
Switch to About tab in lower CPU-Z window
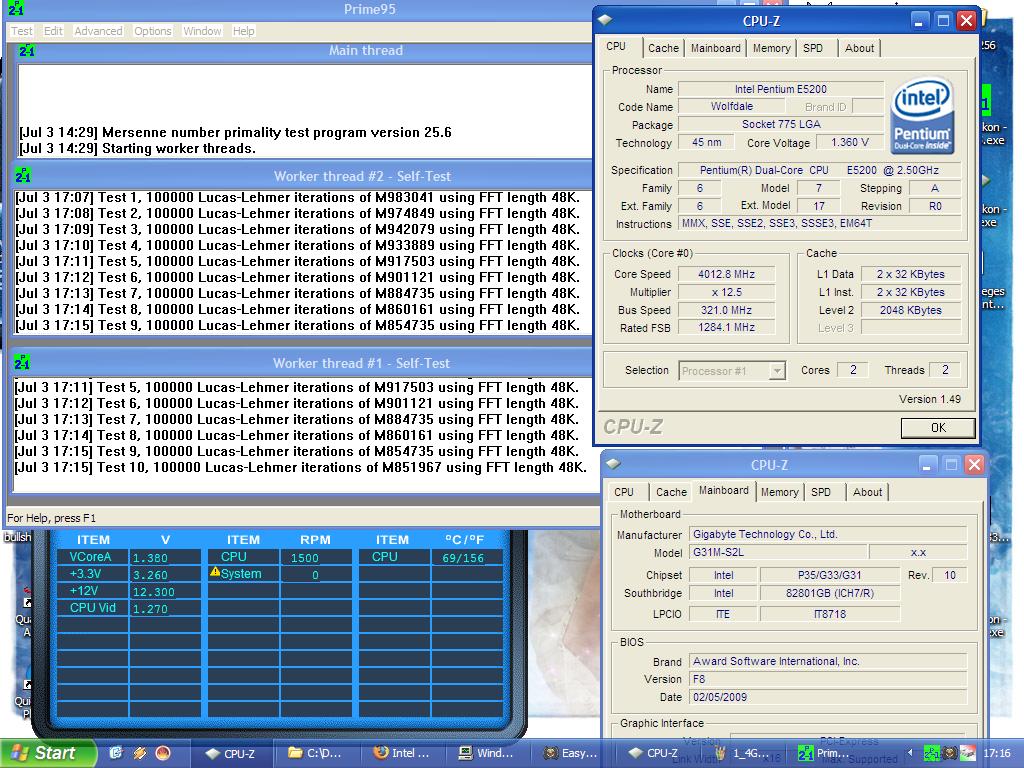[867, 492]
